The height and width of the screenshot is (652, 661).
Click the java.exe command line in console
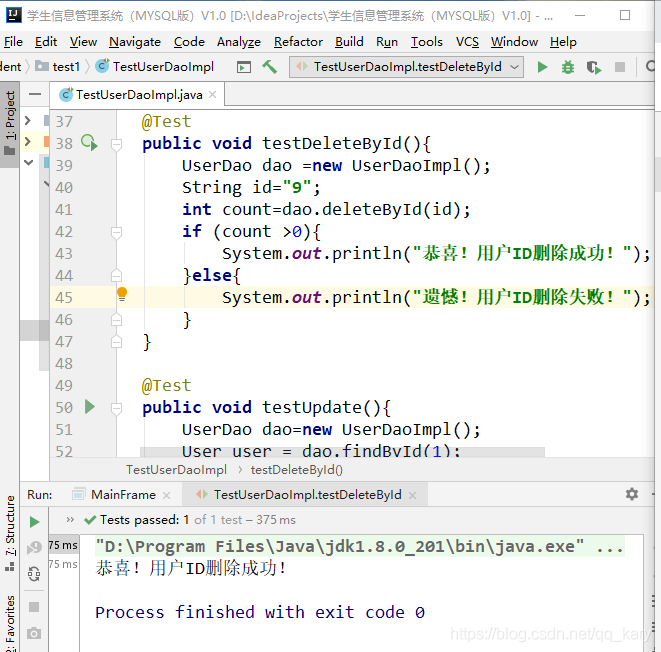coord(359,547)
